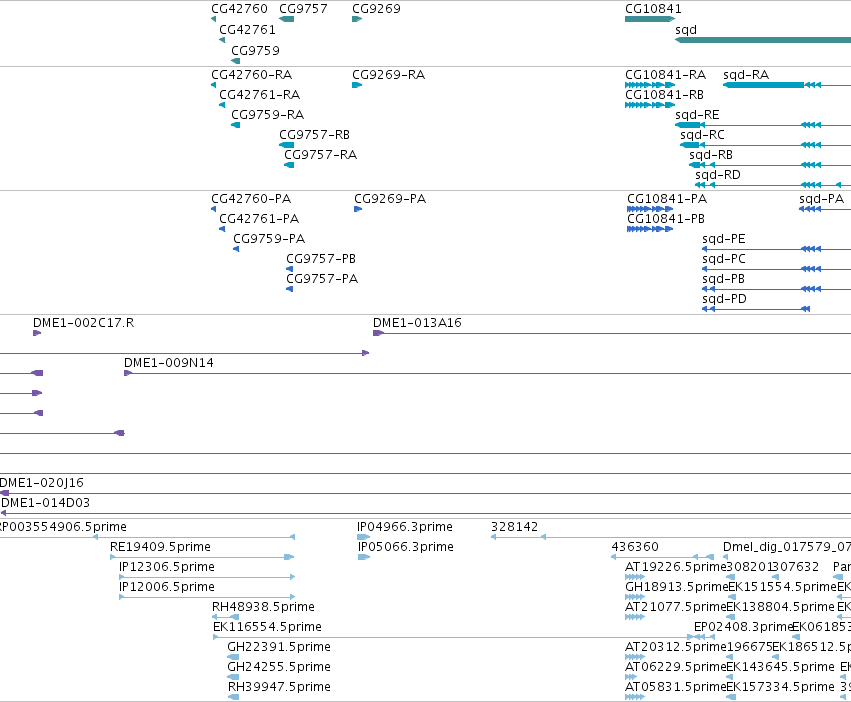Click EST RH48938.5prime
This screenshot has width=851, height=702.
[x=263, y=606]
